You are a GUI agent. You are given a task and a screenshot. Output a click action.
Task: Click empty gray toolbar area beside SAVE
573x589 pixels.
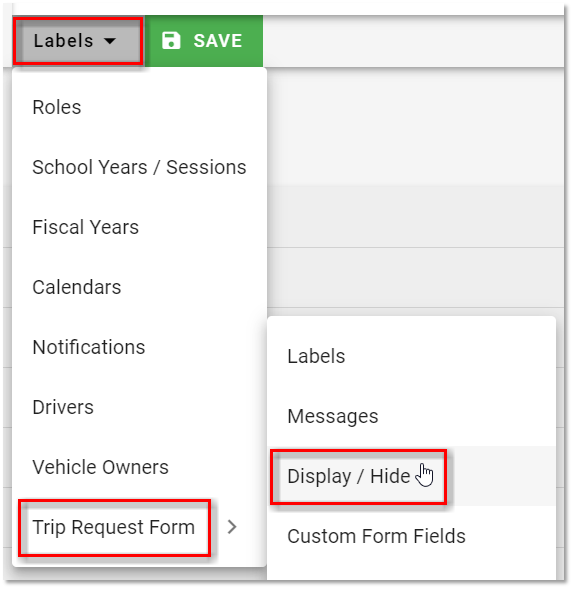coord(413,41)
